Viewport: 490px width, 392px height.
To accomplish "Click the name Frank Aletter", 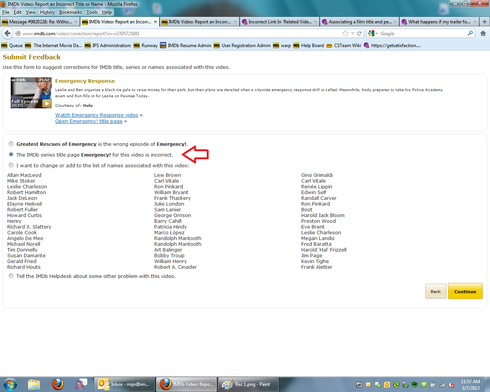I will click(x=316, y=267).
